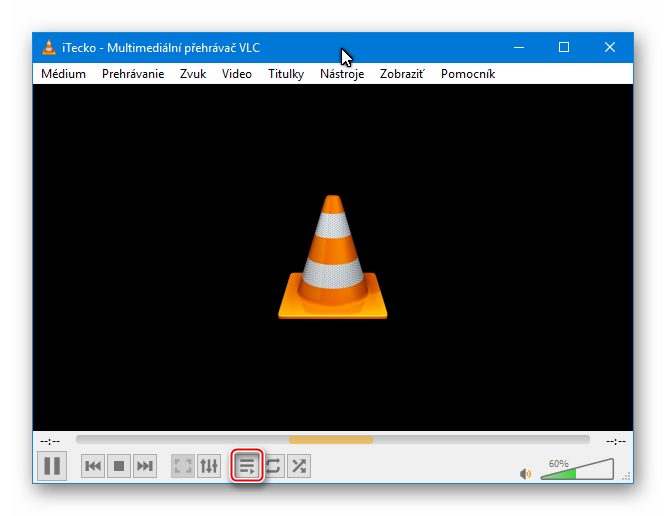Screen dimensions: 666x516
Task: Open the Zobraziť menu
Action: tap(402, 74)
